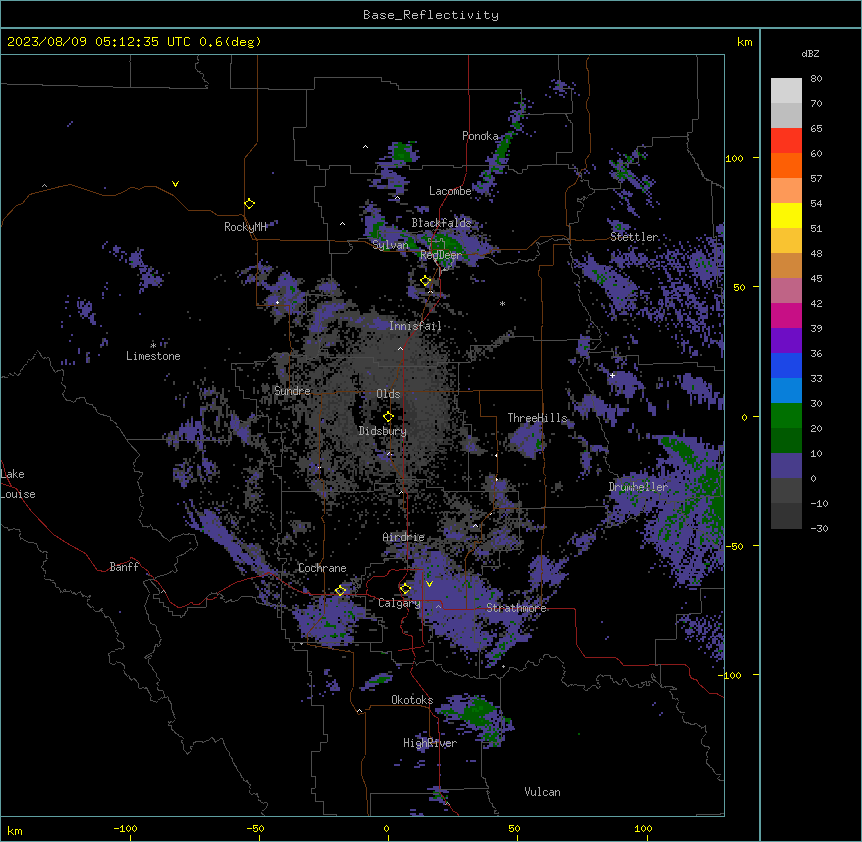Image resolution: width=862 pixels, height=842 pixels.
Task: Click the 2023/08/09 05:12:35 UTC timestamp
Action: (x=99, y=42)
